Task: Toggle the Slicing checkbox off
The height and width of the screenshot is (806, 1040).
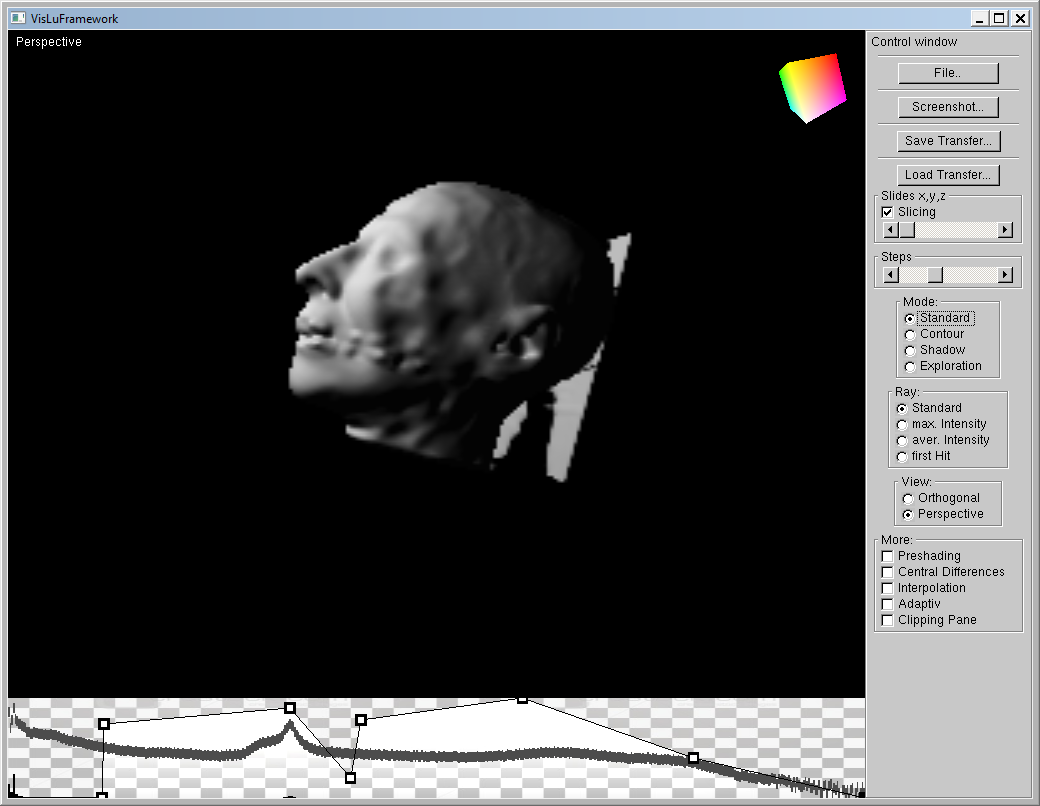Action: click(887, 212)
